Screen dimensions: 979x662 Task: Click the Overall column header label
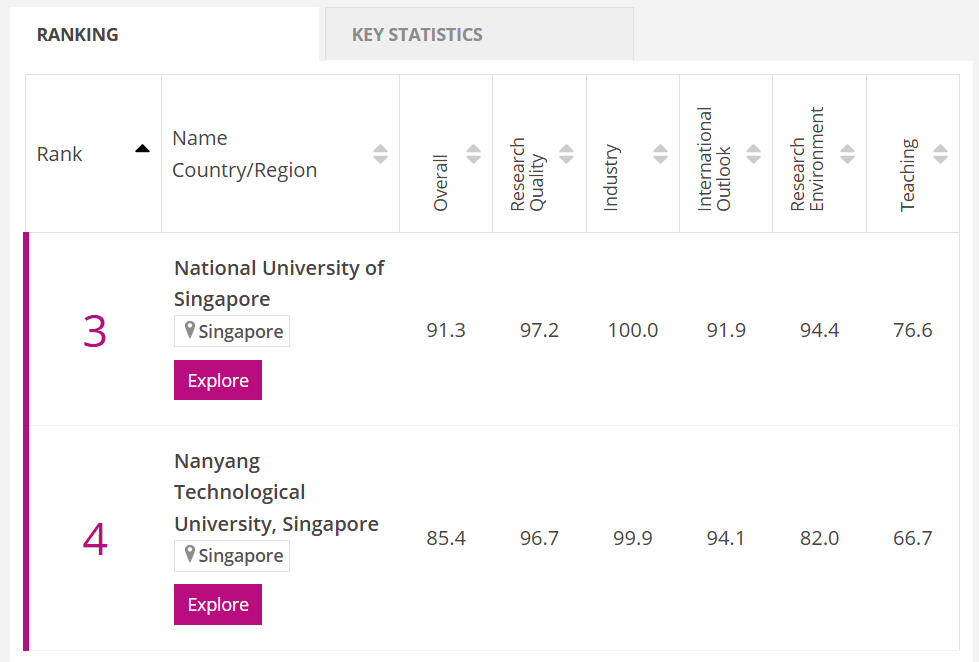tap(441, 183)
